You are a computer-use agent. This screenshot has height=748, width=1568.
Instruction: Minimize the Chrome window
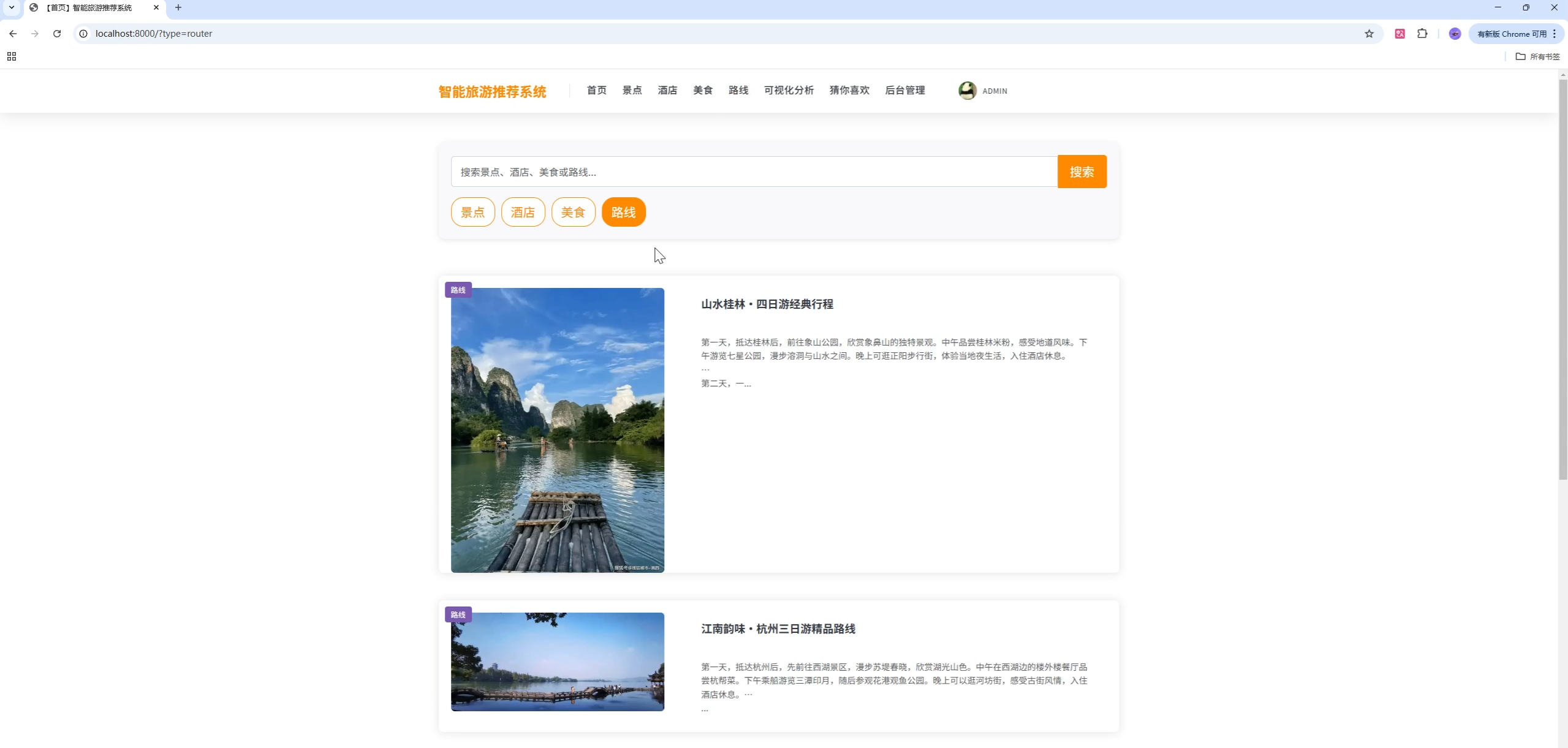click(1498, 7)
